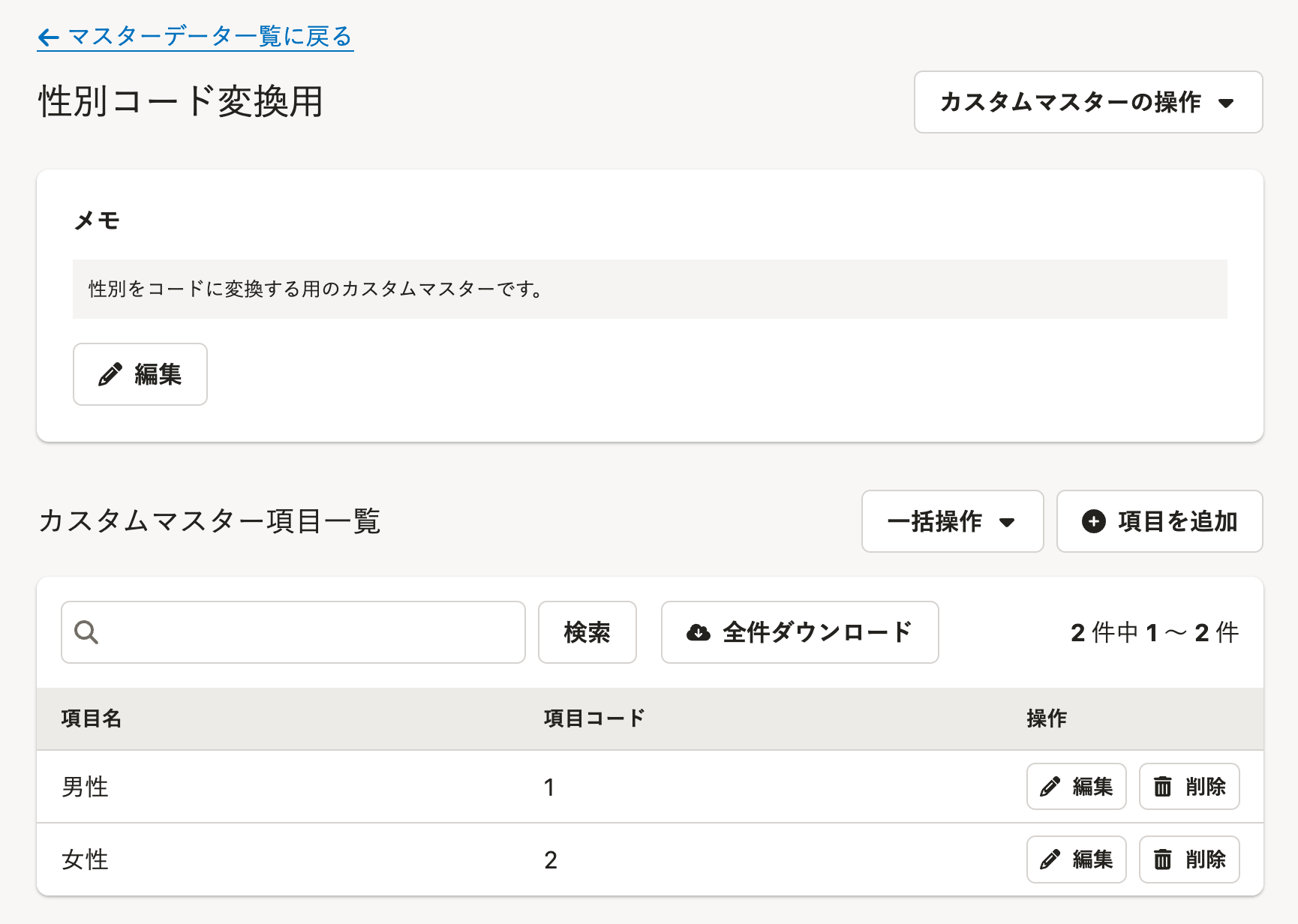
Task: Click the cloud download icon
Action: pyautogui.click(x=699, y=632)
